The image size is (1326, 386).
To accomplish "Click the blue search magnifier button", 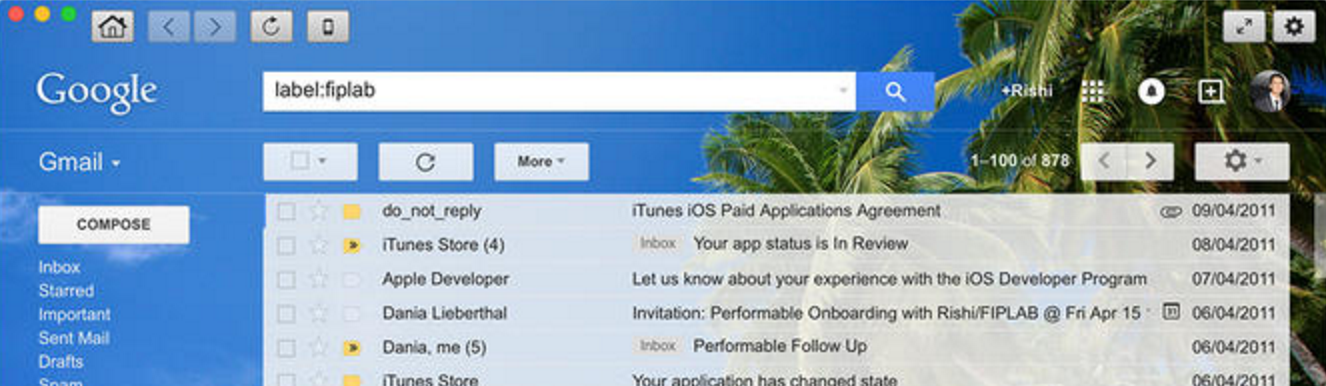I will (x=895, y=91).
